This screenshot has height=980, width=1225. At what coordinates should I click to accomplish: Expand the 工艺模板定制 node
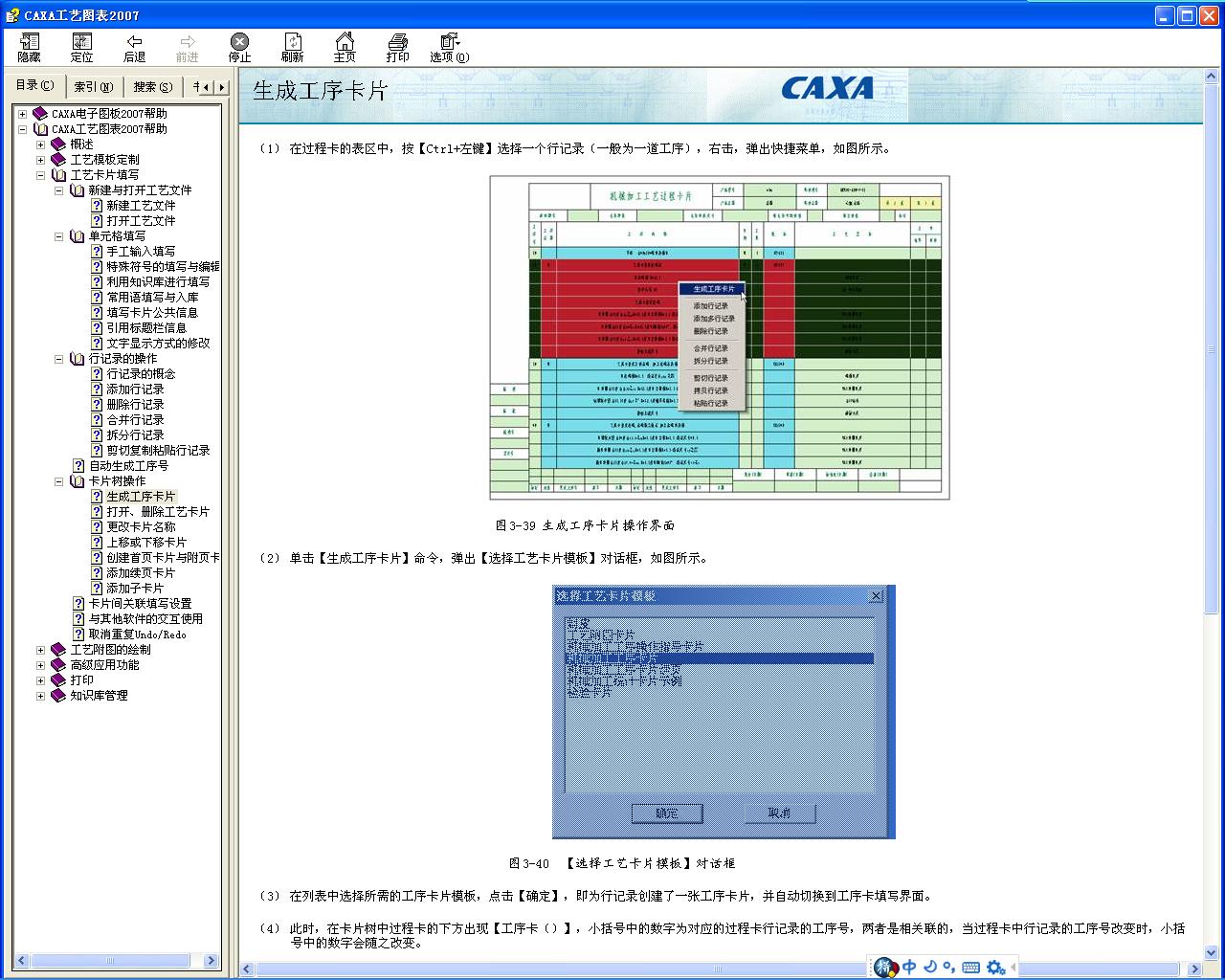pyautogui.click(x=40, y=160)
